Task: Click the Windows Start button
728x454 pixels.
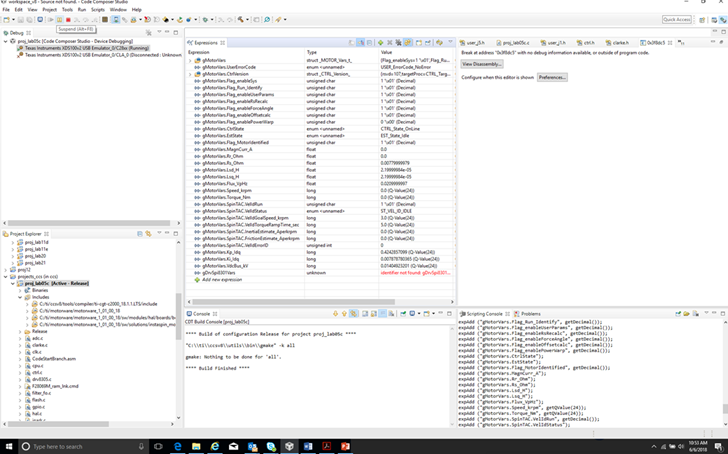Action: click(x=8, y=446)
